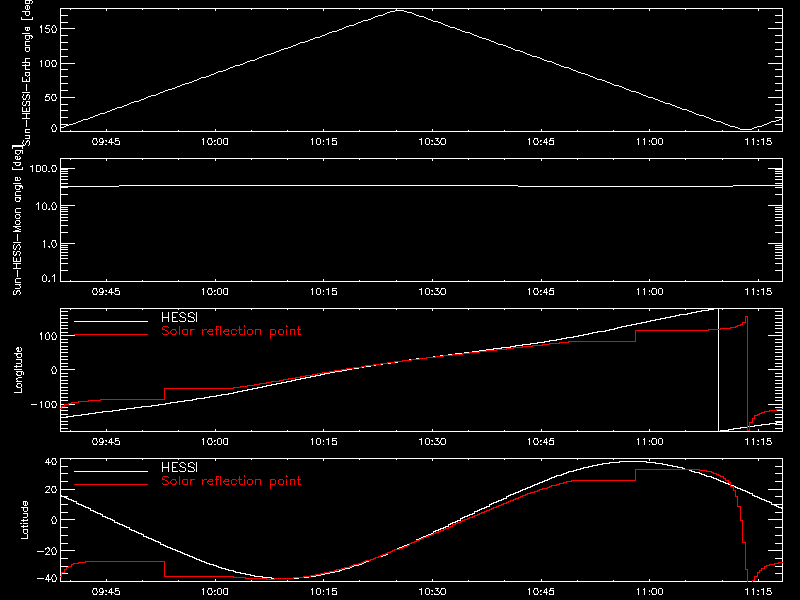Click the Sun-HESSI-Earth angle axis title
Viewport: 800px width, 600px height.
click(27, 72)
